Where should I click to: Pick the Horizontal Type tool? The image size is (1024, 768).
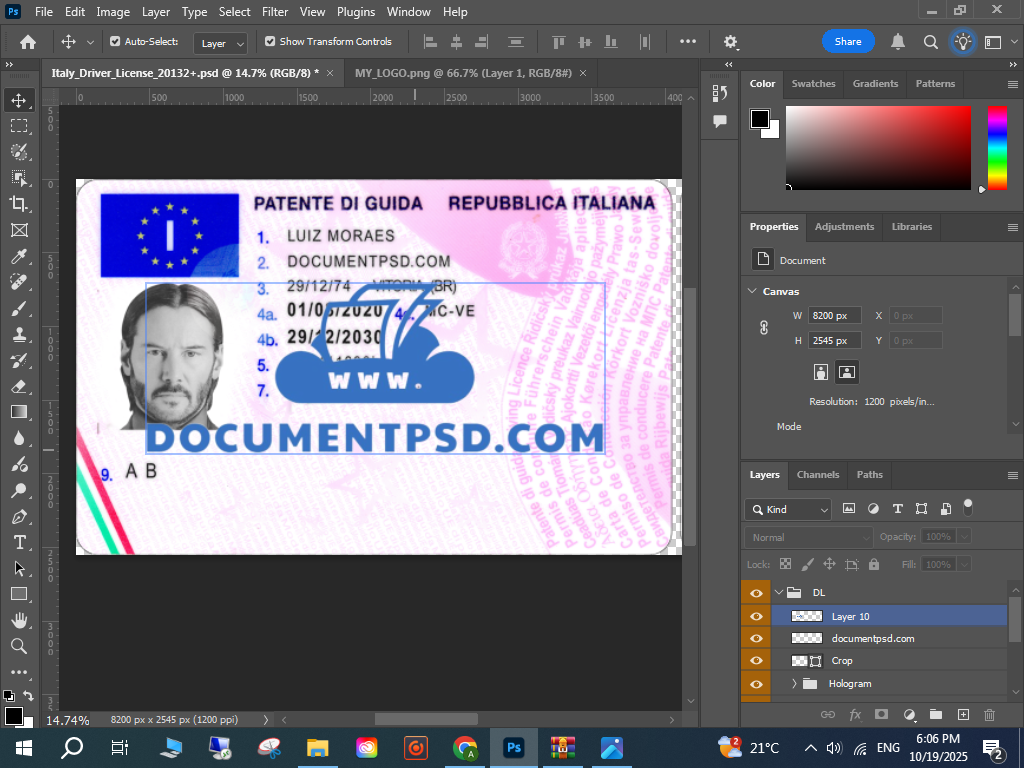pyautogui.click(x=19, y=542)
